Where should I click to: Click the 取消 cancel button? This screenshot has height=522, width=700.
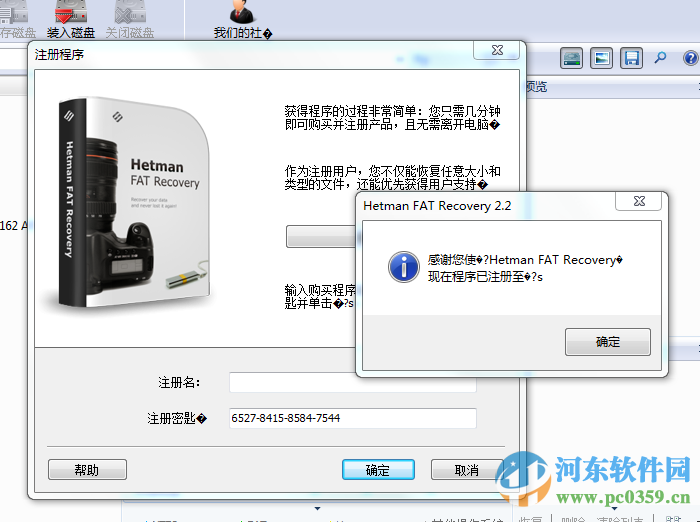(467, 470)
